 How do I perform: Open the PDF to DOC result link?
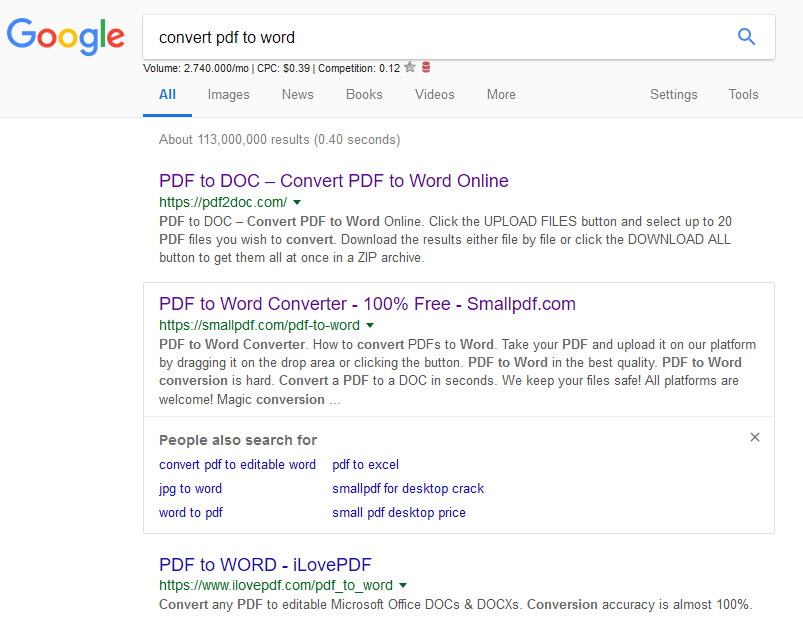coord(333,181)
